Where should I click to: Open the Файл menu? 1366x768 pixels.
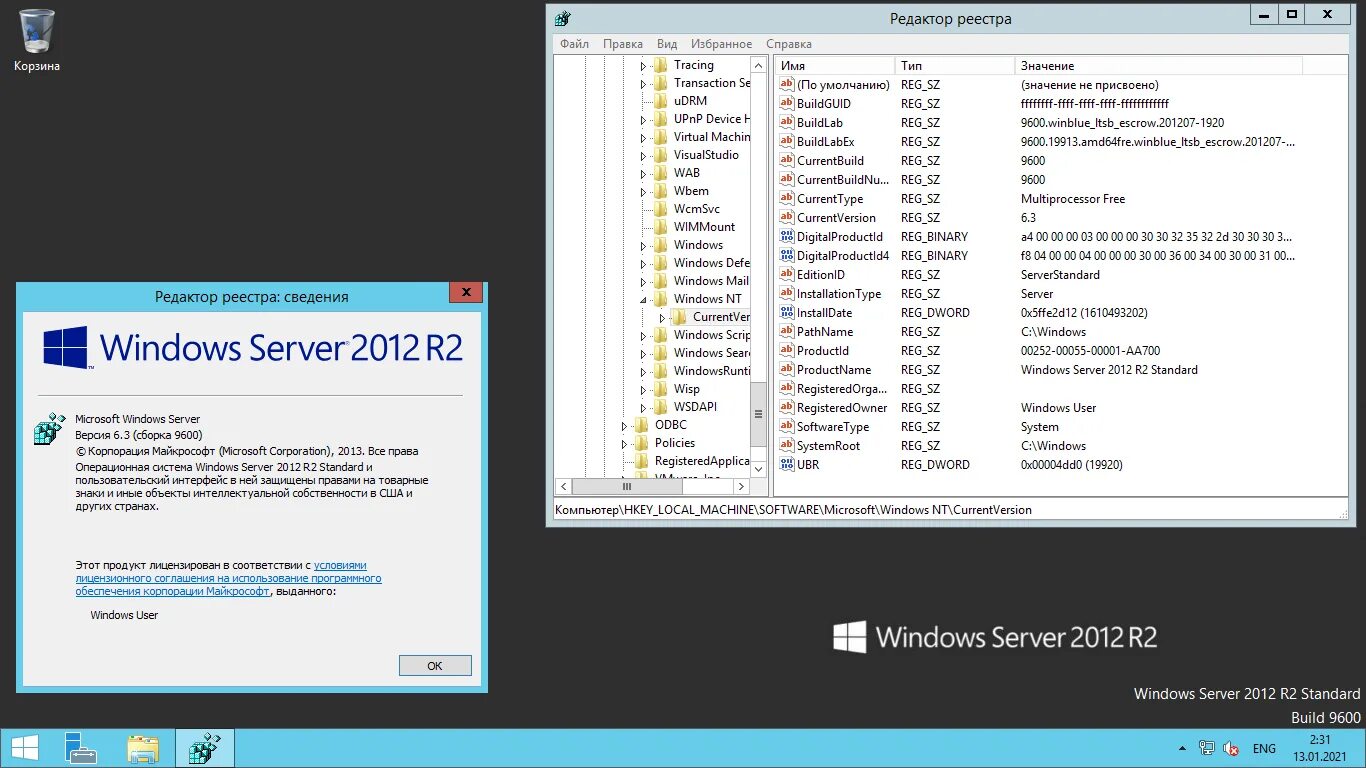pyautogui.click(x=574, y=44)
